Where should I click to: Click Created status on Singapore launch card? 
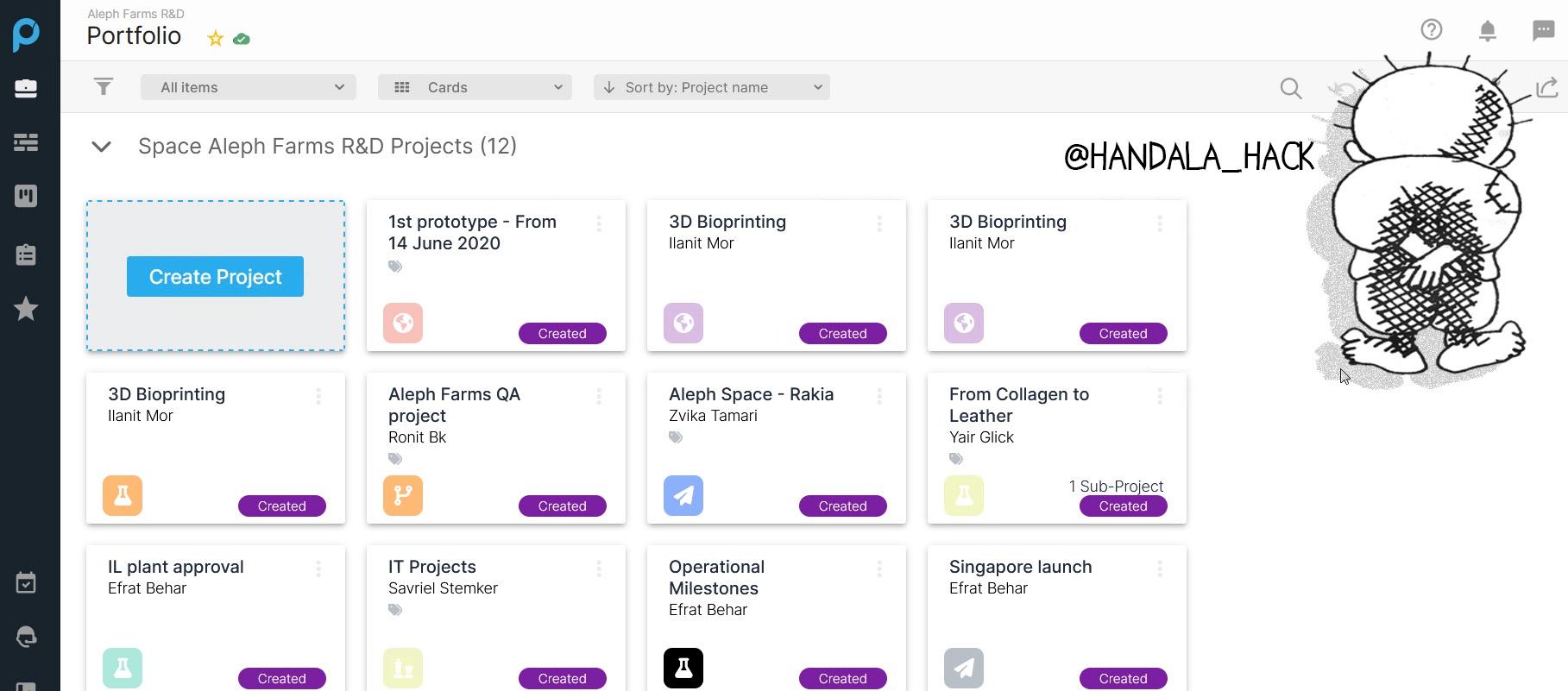[1123, 678]
